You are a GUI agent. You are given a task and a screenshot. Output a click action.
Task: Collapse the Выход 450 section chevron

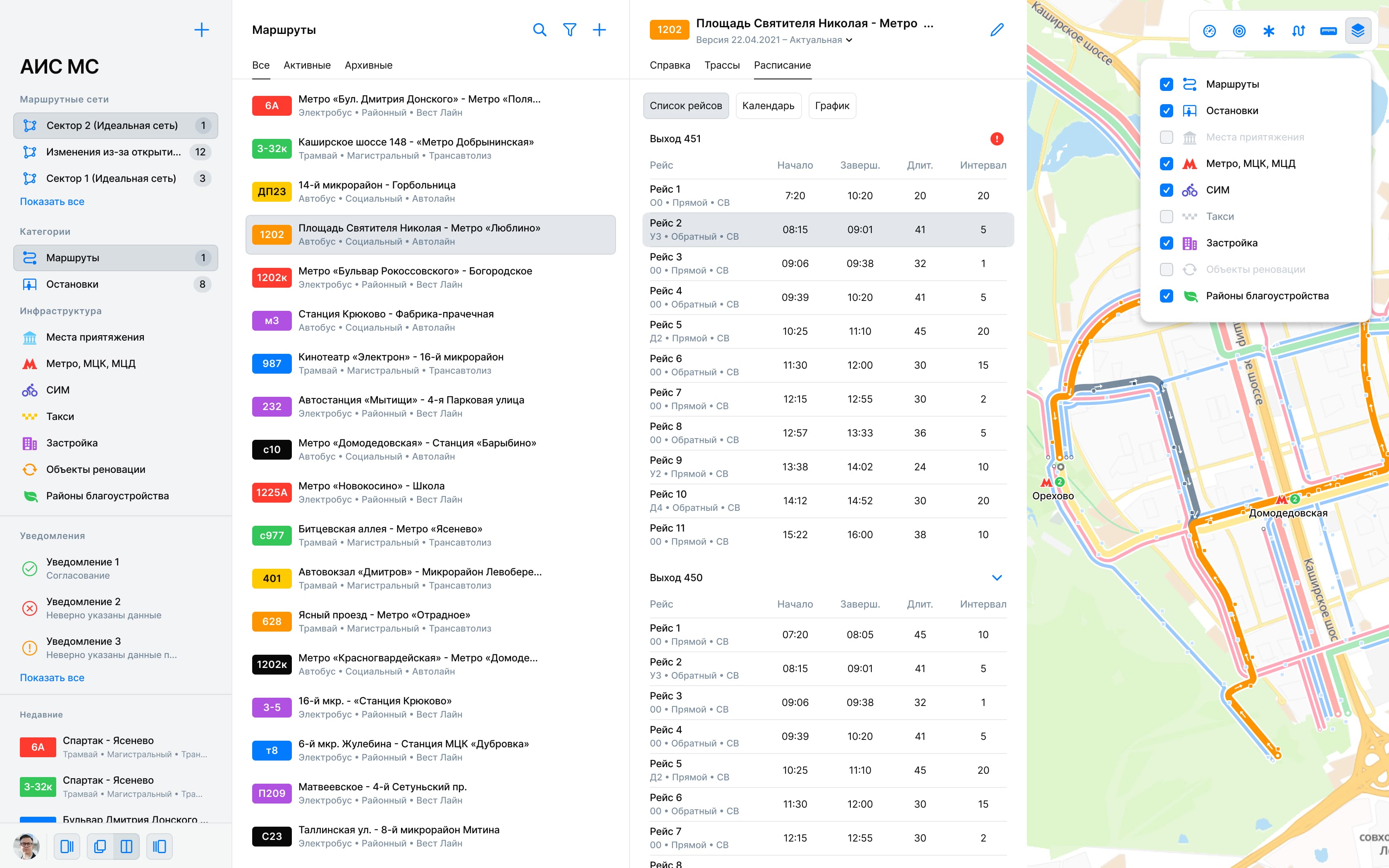point(997,577)
